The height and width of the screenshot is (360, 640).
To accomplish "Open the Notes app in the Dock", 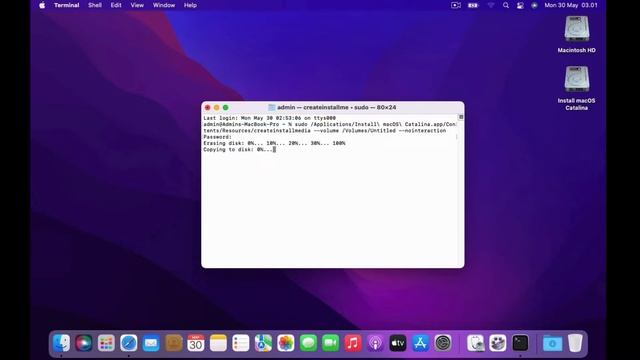I will pyautogui.click(x=218, y=343).
